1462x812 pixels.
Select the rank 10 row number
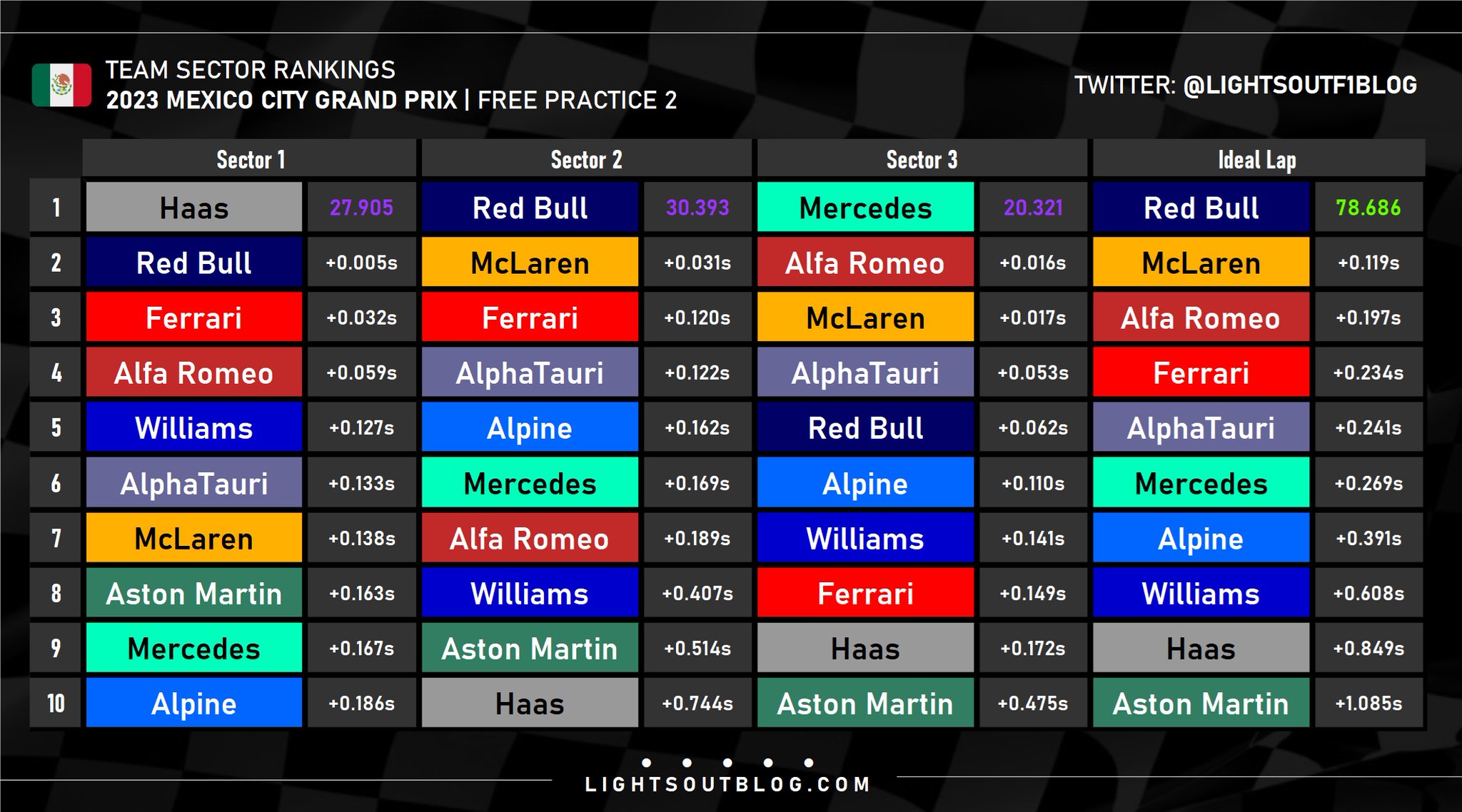[56, 704]
